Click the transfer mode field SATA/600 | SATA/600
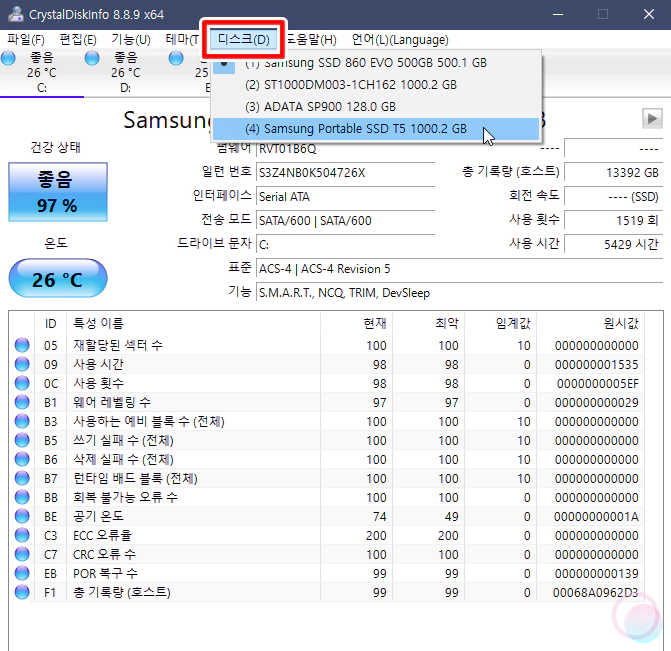 coord(345,220)
